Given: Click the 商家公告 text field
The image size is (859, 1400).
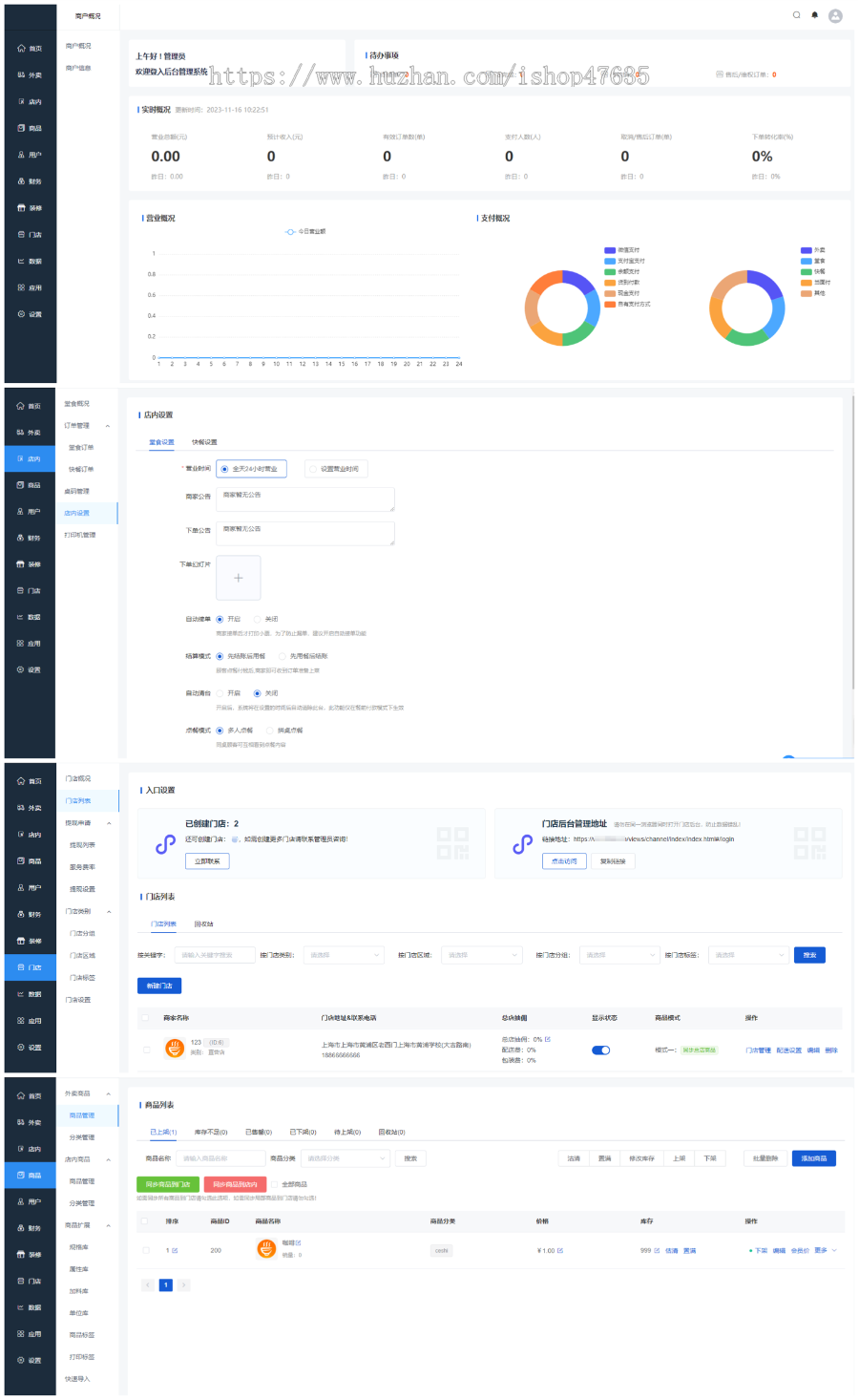Looking at the screenshot, I should tap(304, 499).
